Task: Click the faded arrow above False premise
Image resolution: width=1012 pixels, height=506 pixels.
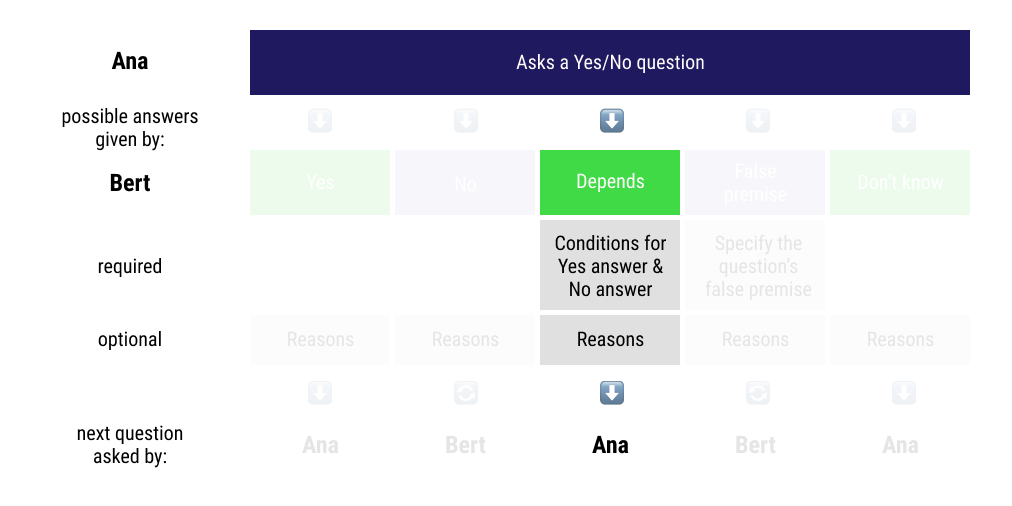Action: tap(757, 121)
